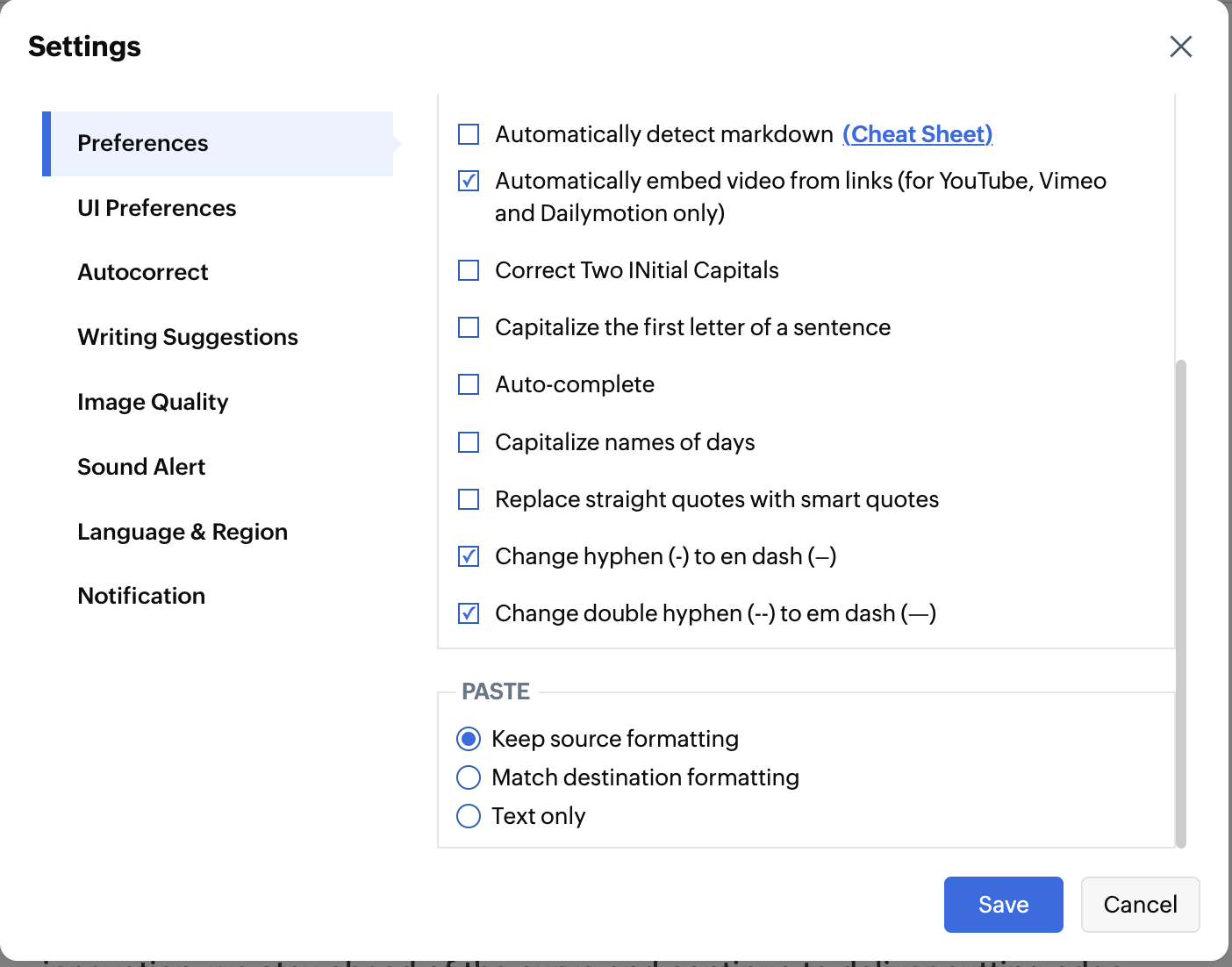Close the Settings dialog with X icon
This screenshot has width=1232, height=967.
(1180, 47)
